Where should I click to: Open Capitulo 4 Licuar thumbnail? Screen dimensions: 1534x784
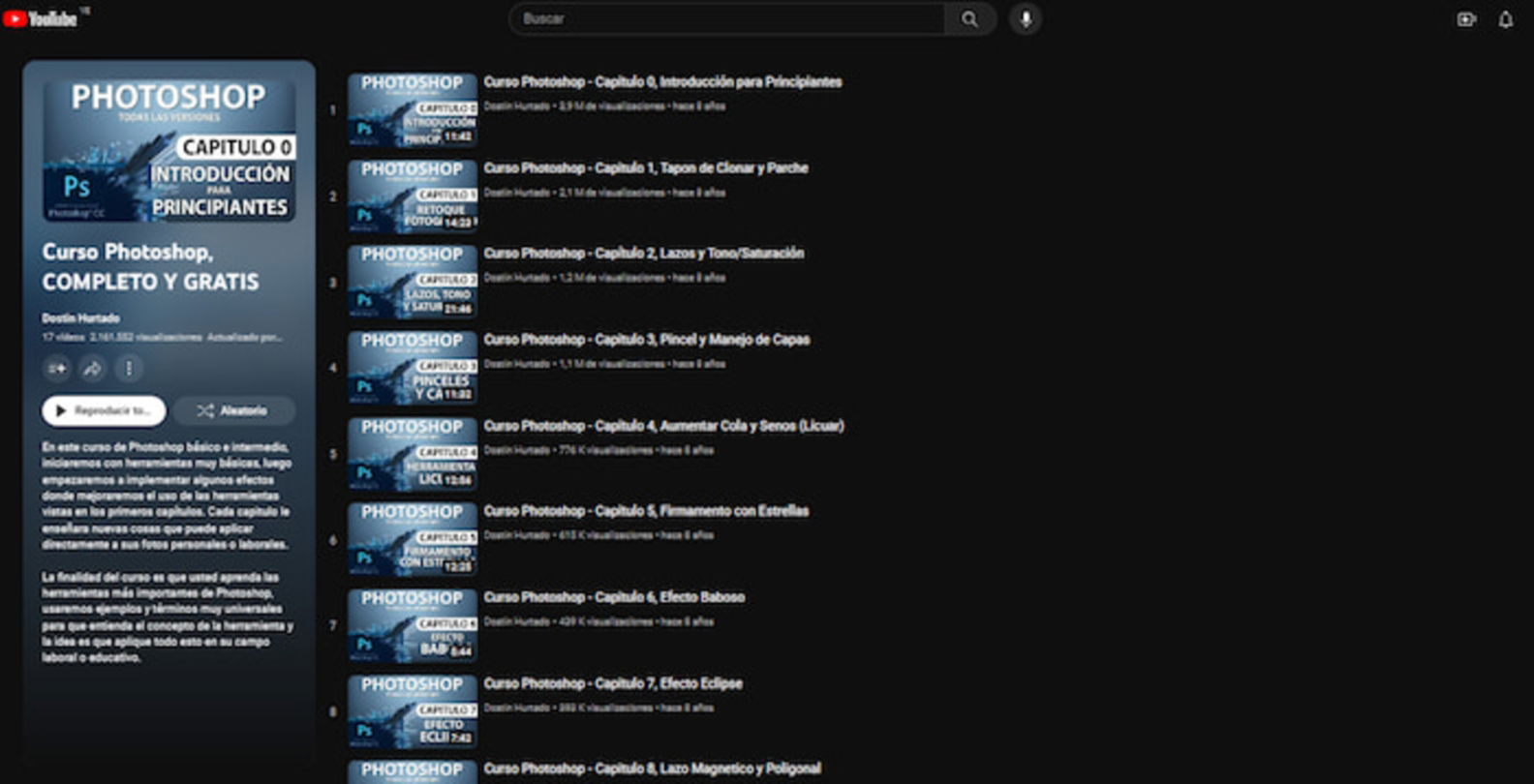click(413, 454)
